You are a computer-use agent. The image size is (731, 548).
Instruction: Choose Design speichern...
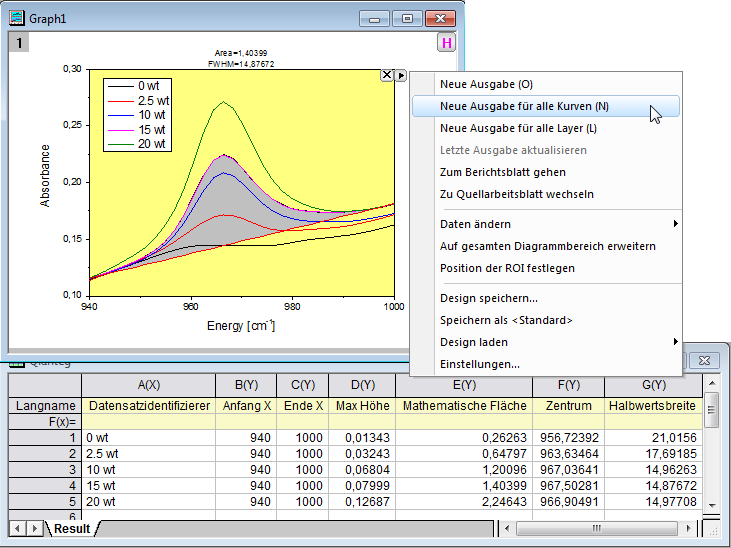pos(545,298)
